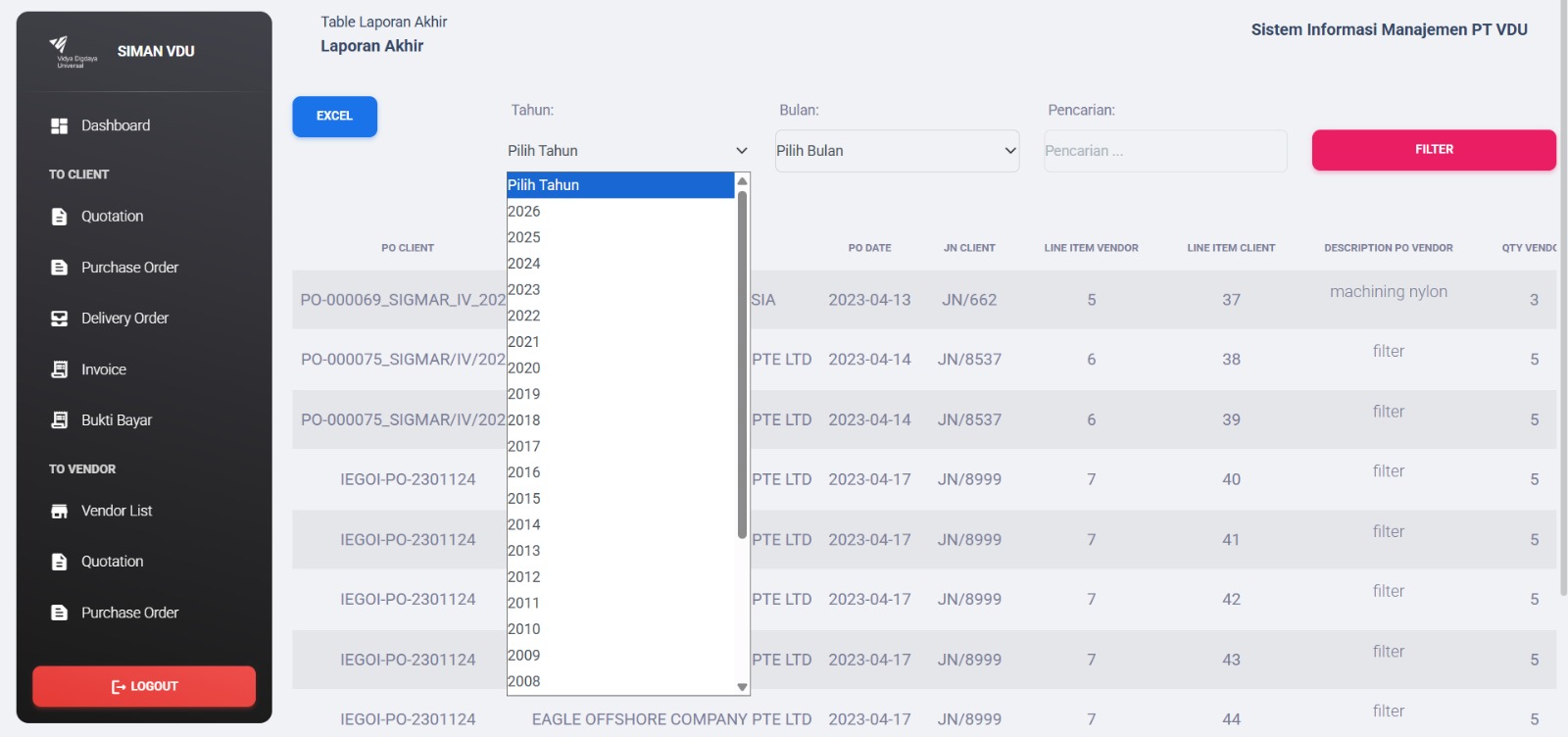1568x737 pixels.
Task: Export the table with EXCEL button
Action: [334, 117]
